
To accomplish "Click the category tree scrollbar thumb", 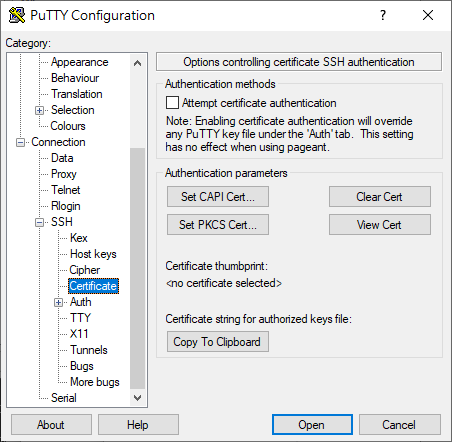I will (x=137, y=268).
